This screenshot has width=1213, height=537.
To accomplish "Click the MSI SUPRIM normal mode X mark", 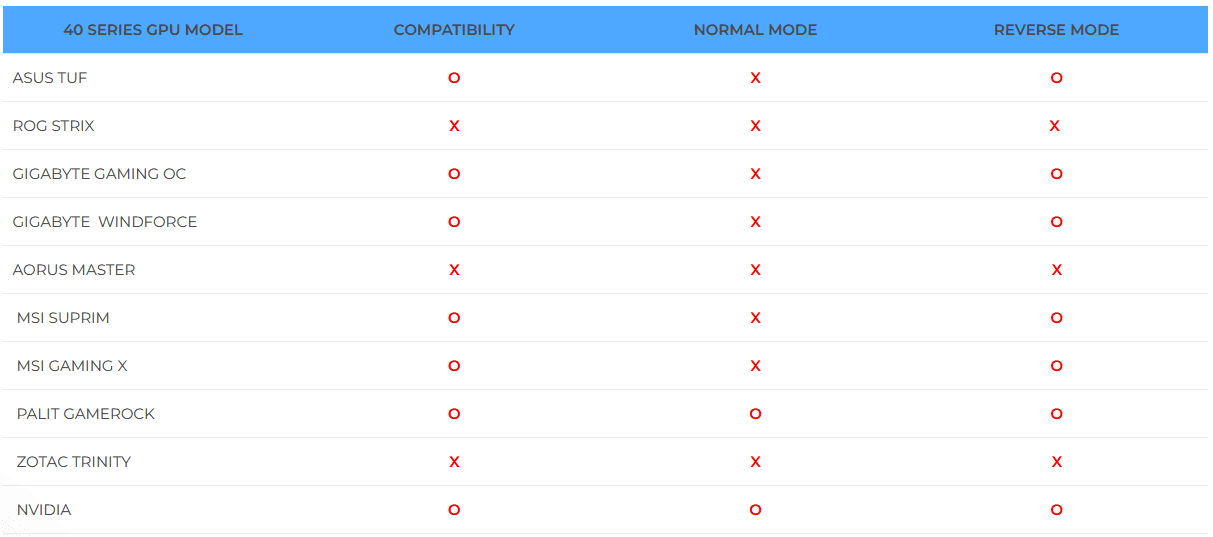I will pyautogui.click(x=755, y=318).
